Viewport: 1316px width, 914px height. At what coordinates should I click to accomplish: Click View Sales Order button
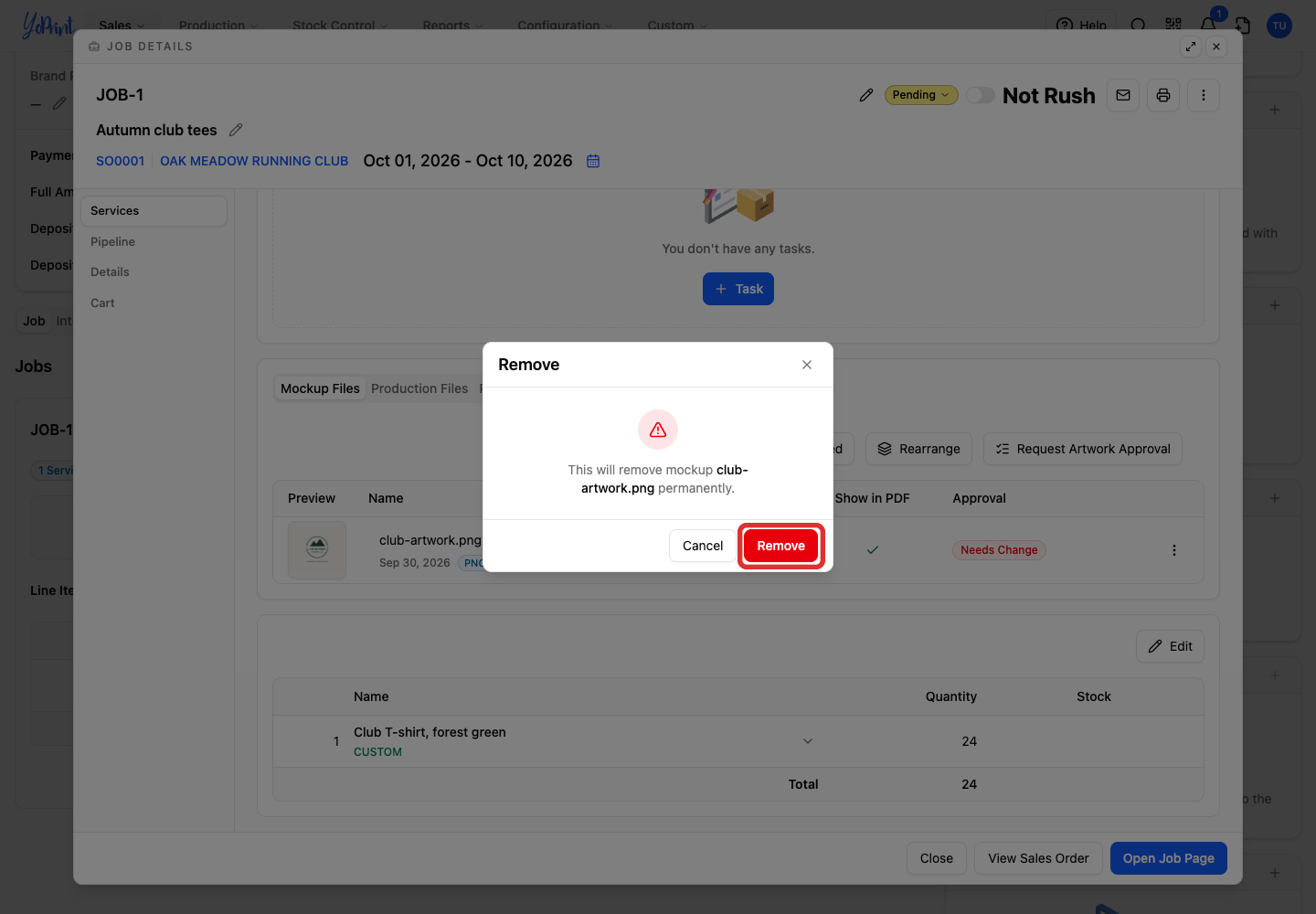1038,858
